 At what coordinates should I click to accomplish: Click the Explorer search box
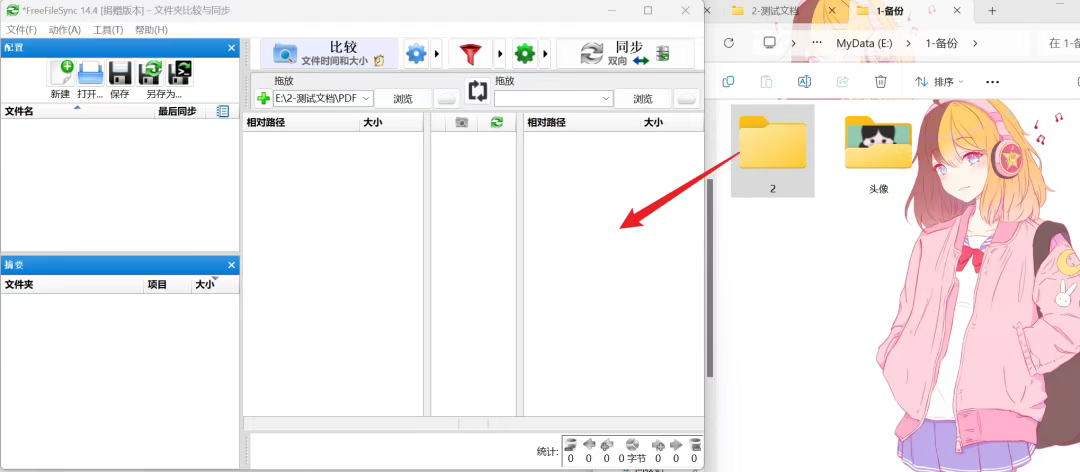tap(1059, 43)
